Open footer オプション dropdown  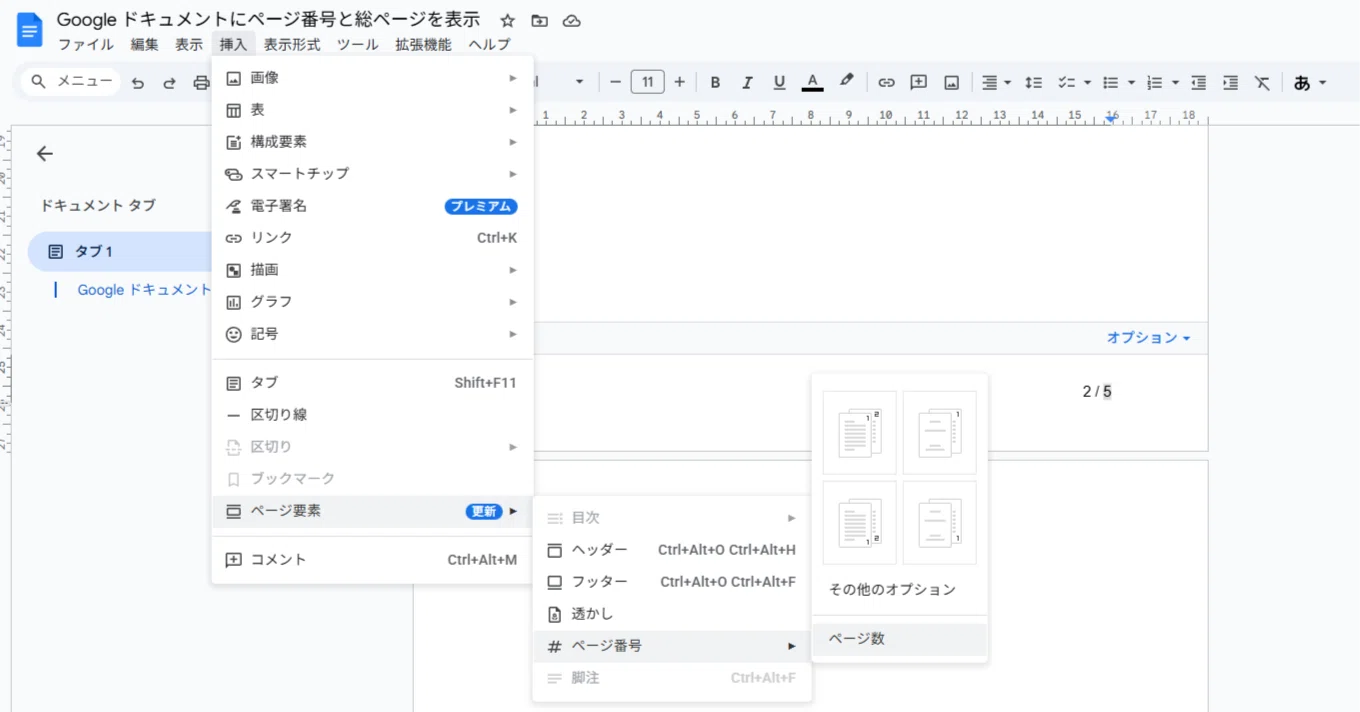[x=1148, y=338]
